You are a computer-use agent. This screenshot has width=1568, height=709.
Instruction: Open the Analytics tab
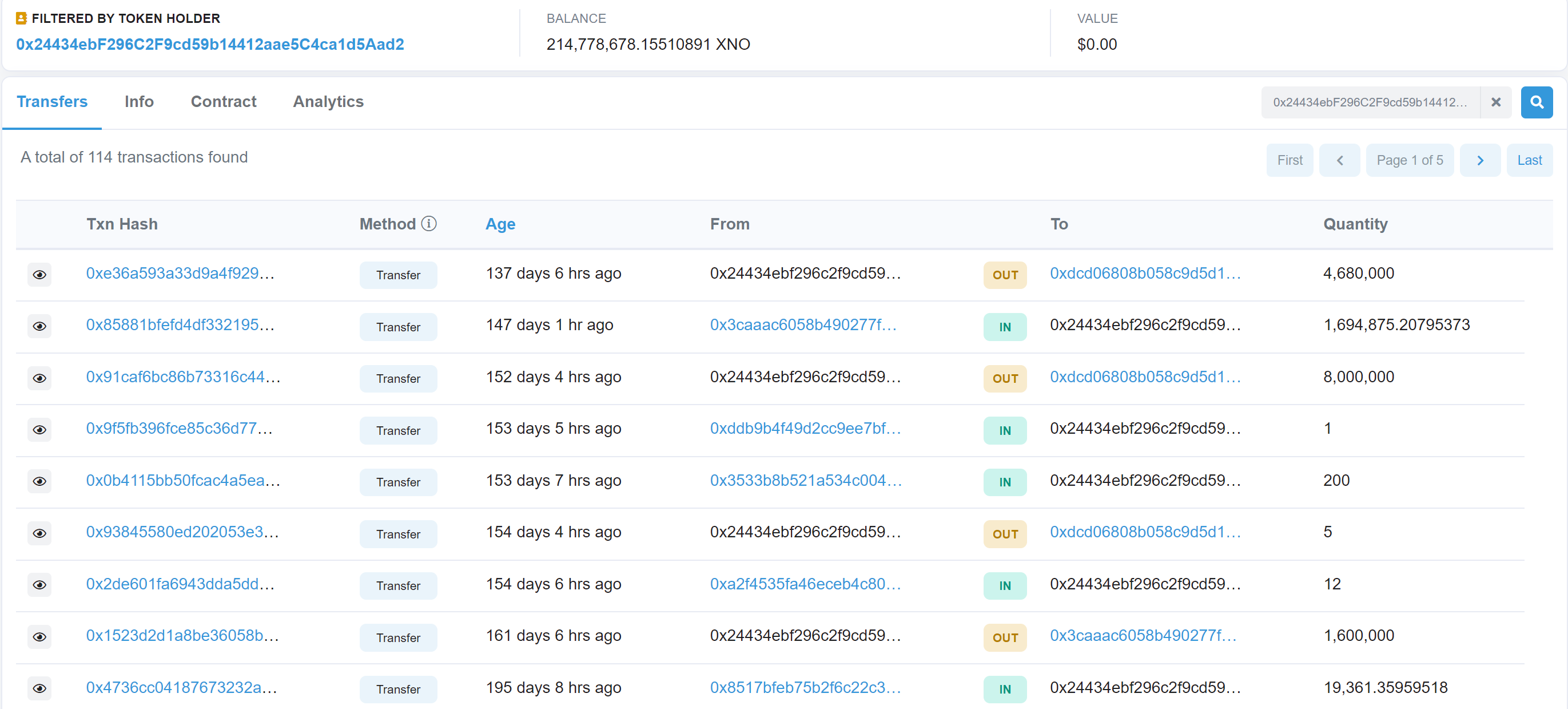point(328,102)
